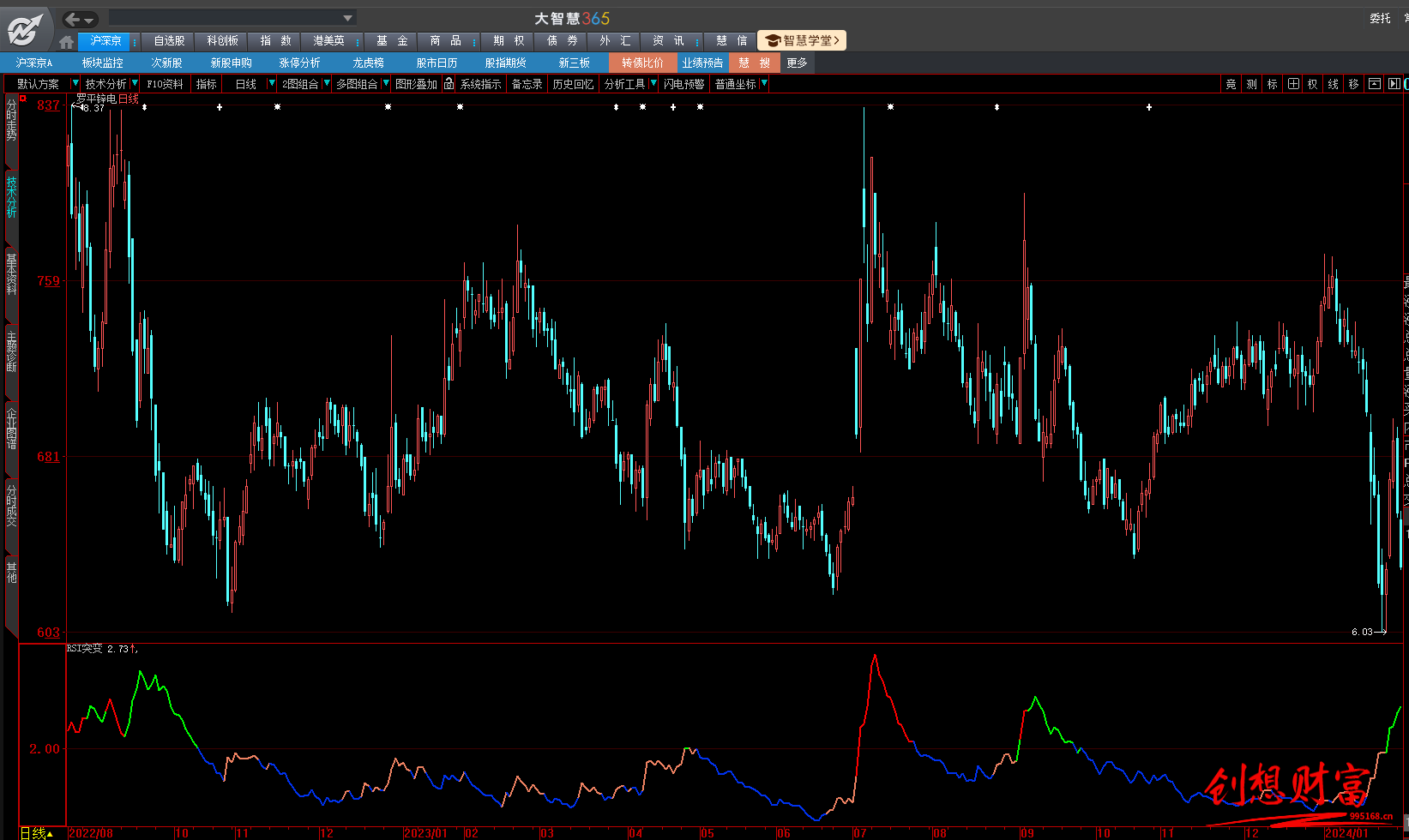The width and height of the screenshot is (1409, 840).
Task: Open the 外汇 tab
Action: tap(615, 41)
